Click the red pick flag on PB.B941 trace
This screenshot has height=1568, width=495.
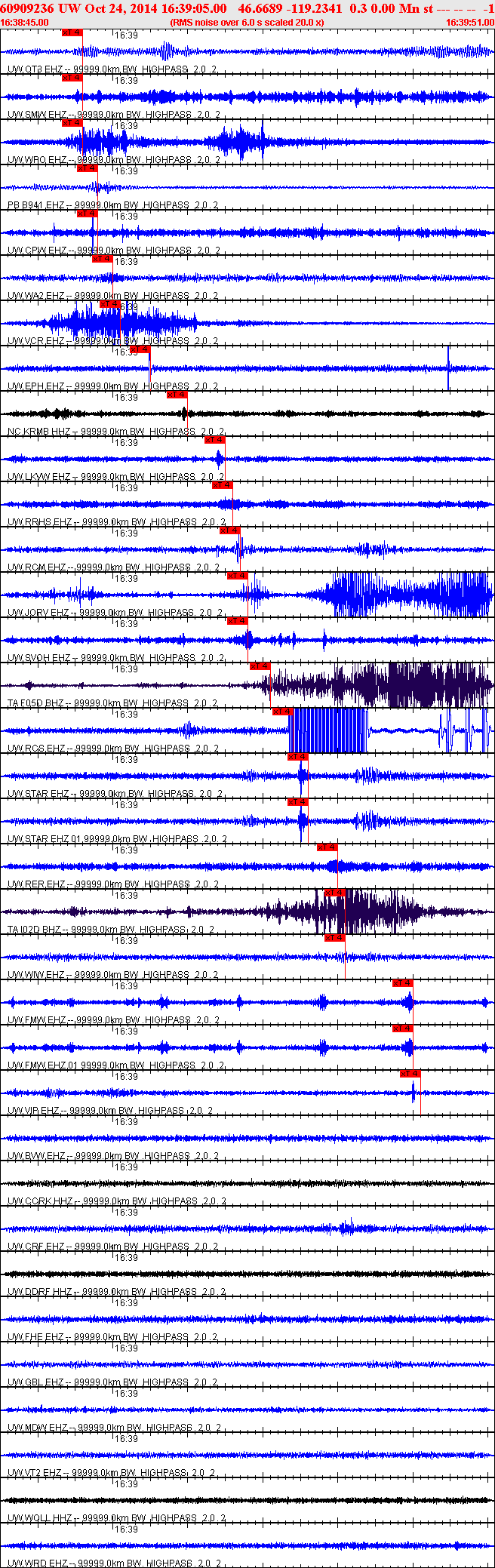click(x=87, y=168)
